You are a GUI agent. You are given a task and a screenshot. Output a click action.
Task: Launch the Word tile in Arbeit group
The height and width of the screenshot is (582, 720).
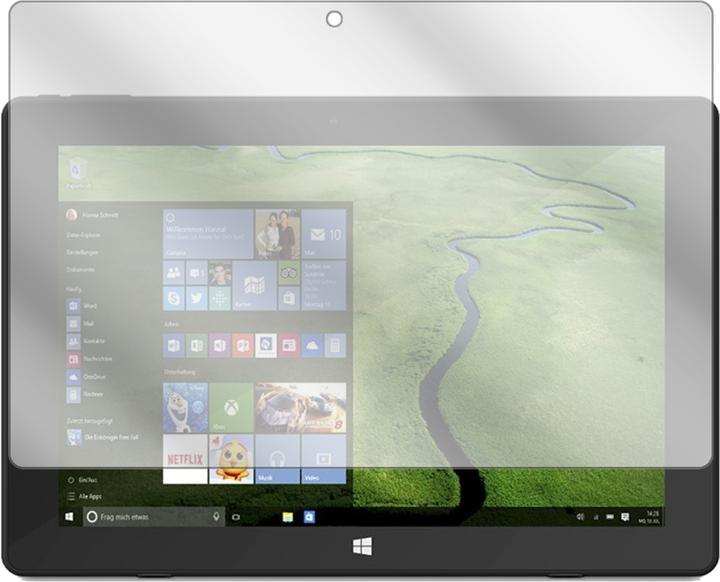[174, 345]
